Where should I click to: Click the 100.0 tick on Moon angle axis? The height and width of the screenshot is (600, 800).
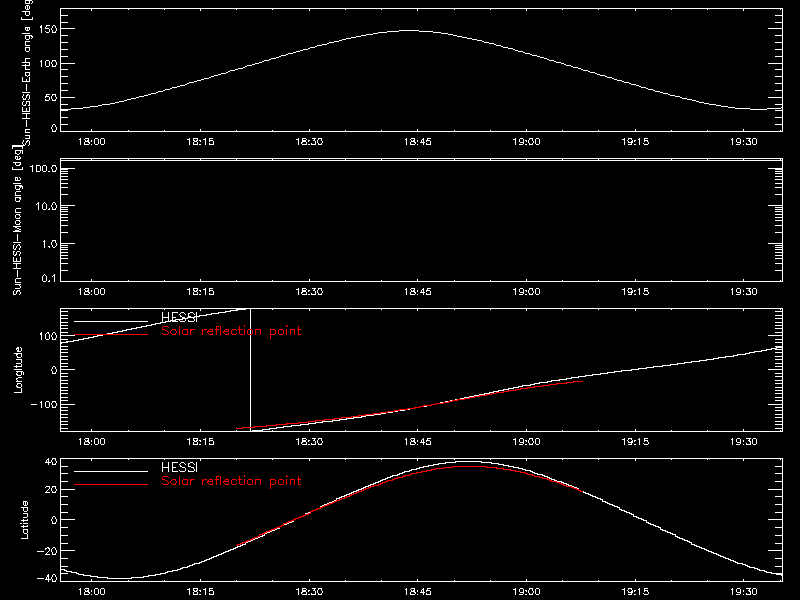click(43, 169)
